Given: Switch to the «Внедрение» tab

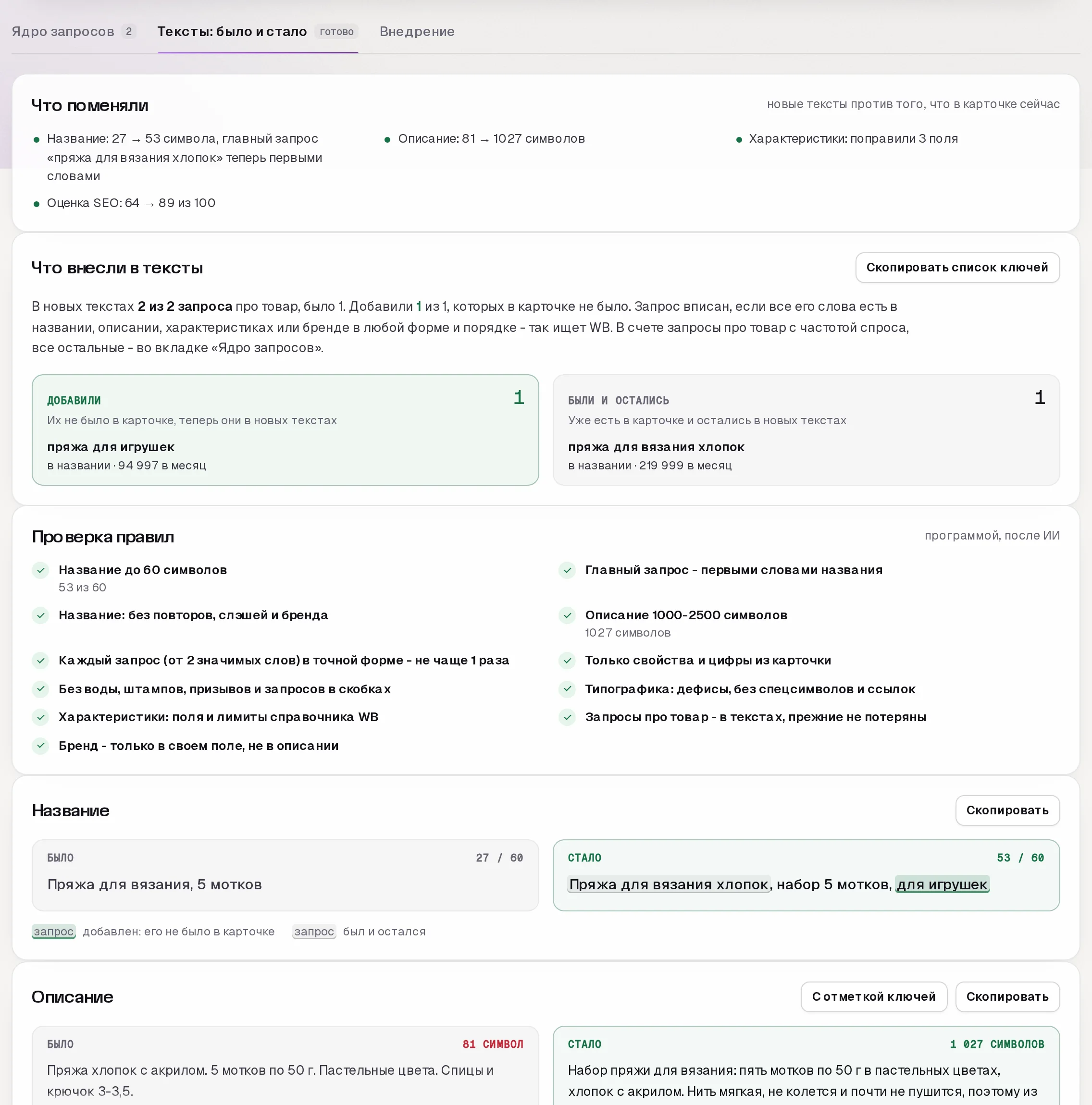Looking at the screenshot, I should [417, 31].
